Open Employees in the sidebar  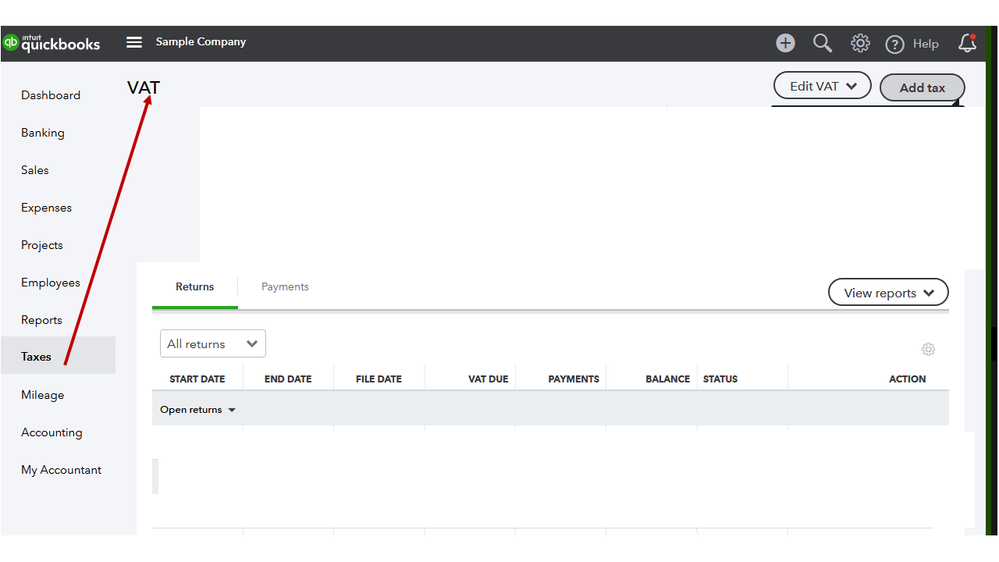point(51,282)
